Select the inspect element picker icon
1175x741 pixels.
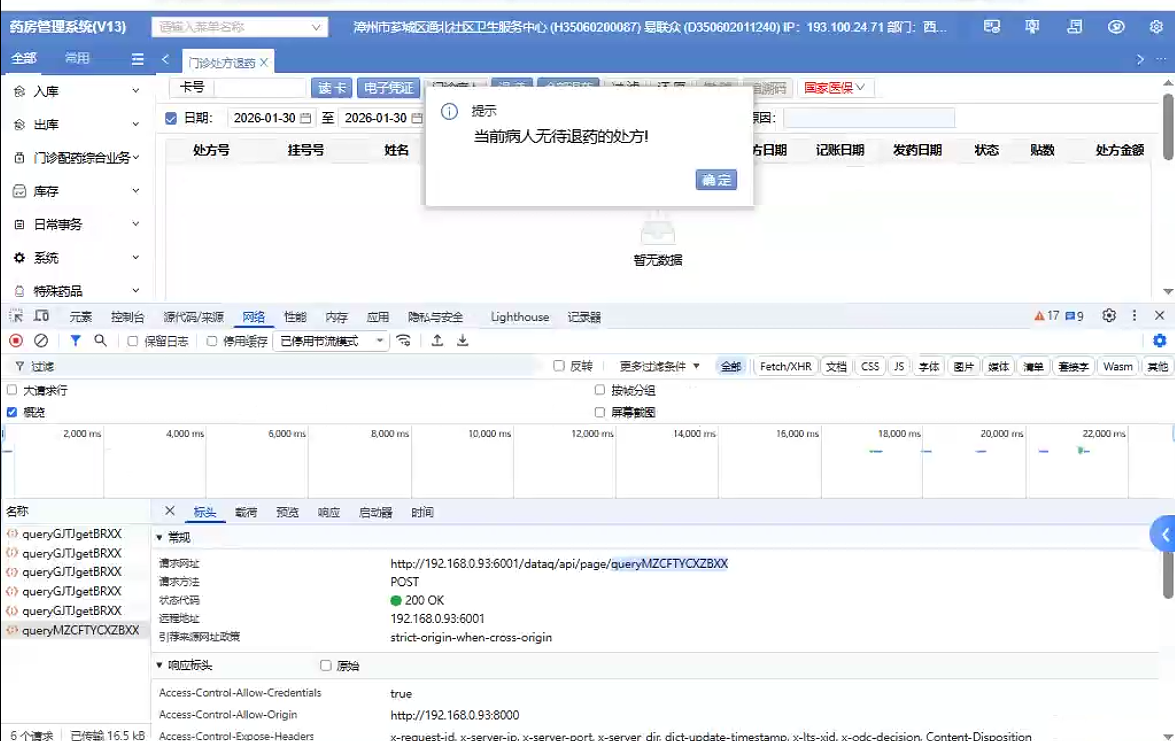pyautogui.click(x=16, y=316)
